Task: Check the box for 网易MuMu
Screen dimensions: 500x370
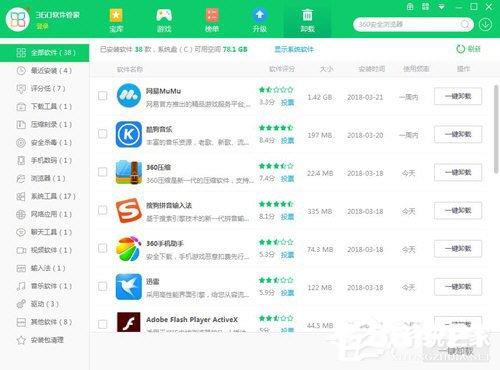Action: (103, 96)
